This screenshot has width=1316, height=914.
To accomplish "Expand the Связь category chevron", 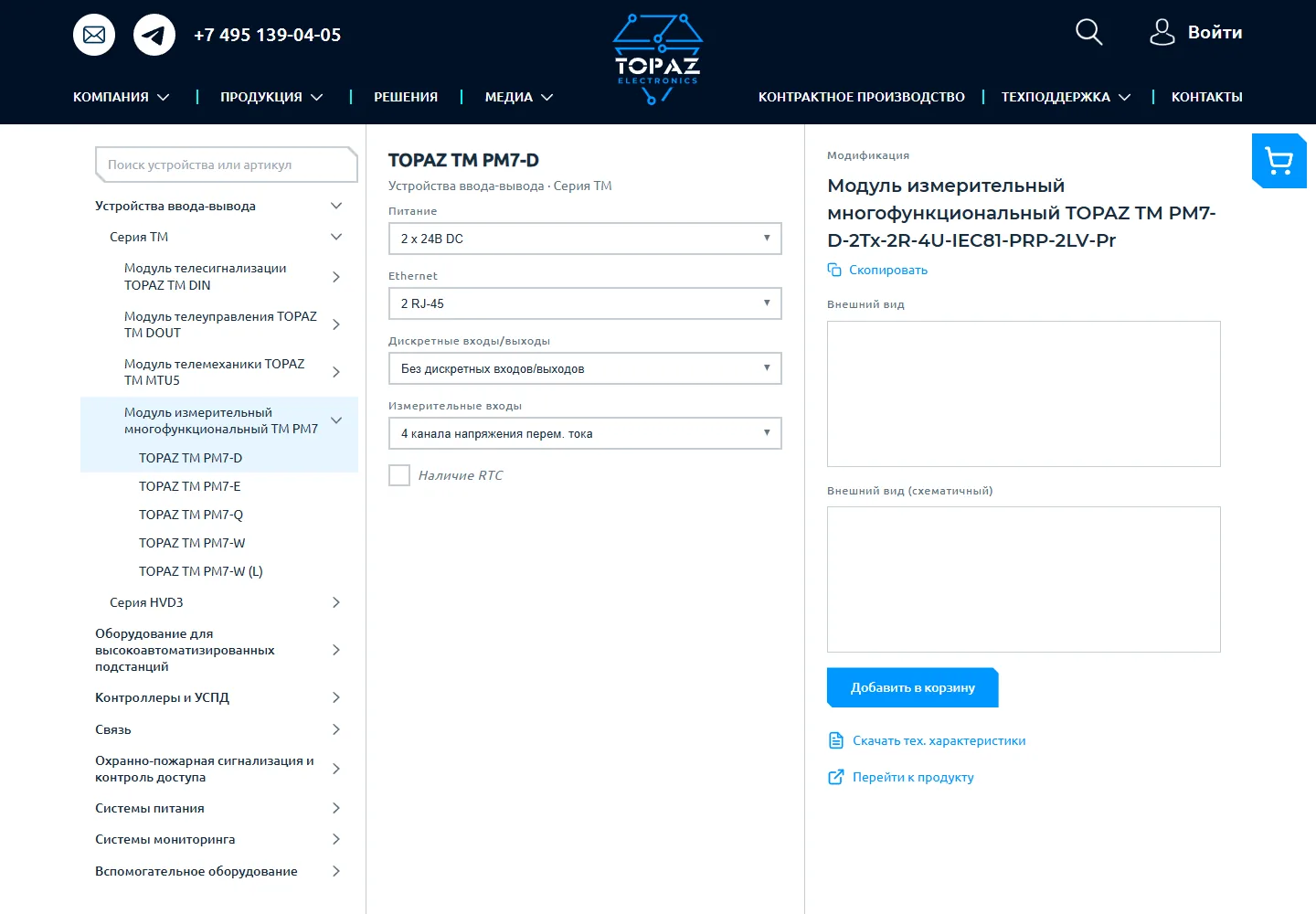I will (x=336, y=729).
